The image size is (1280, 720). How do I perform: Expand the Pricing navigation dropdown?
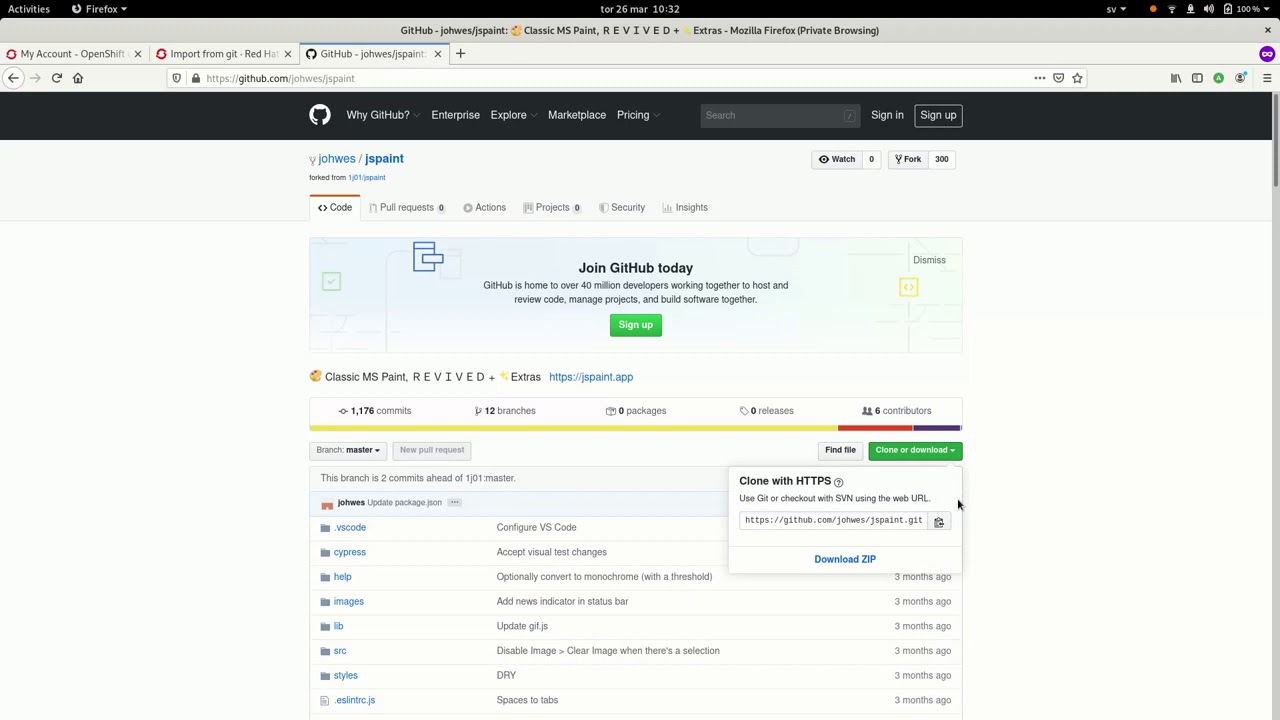click(637, 115)
